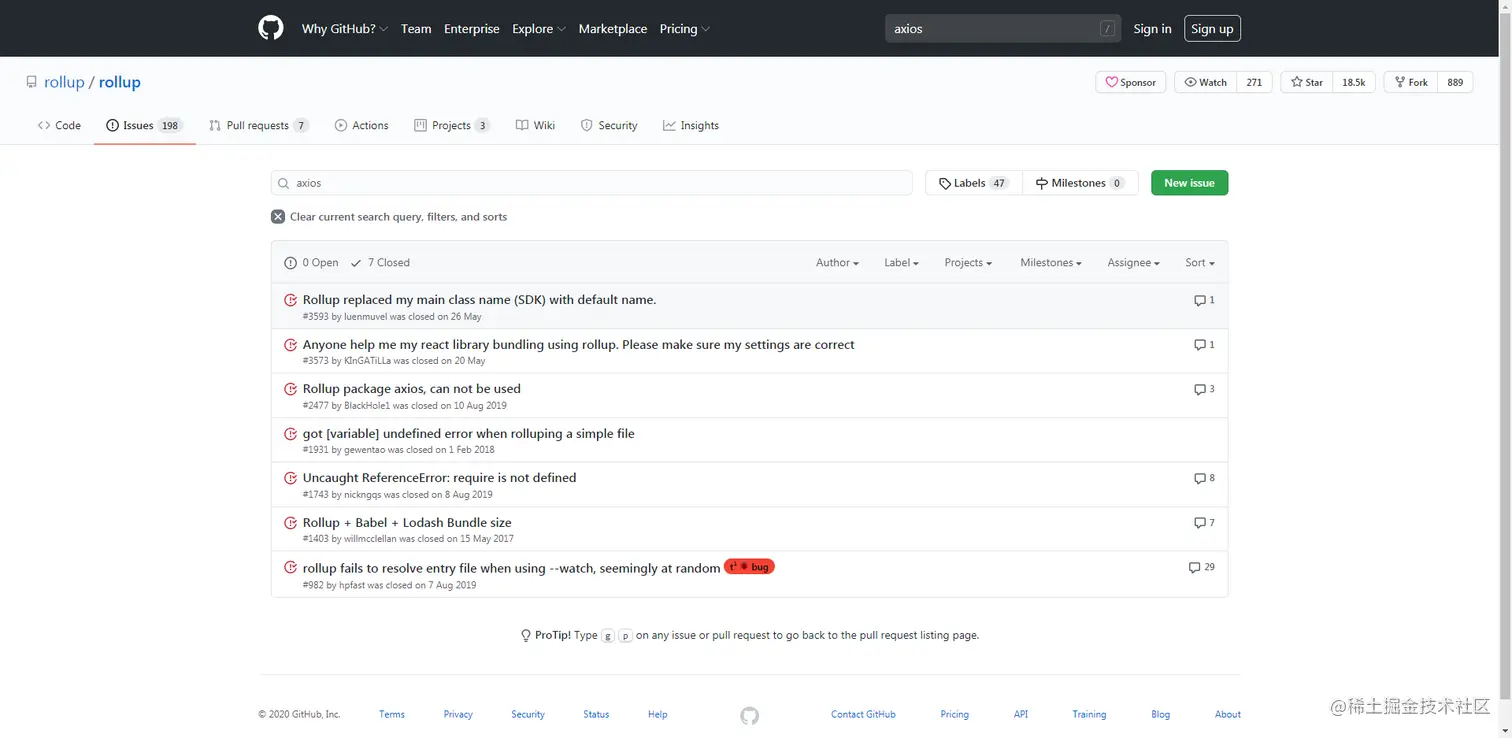Open the footer Contact GitHub link
This screenshot has width=1512, height=738.
click(x=863, y=714)
